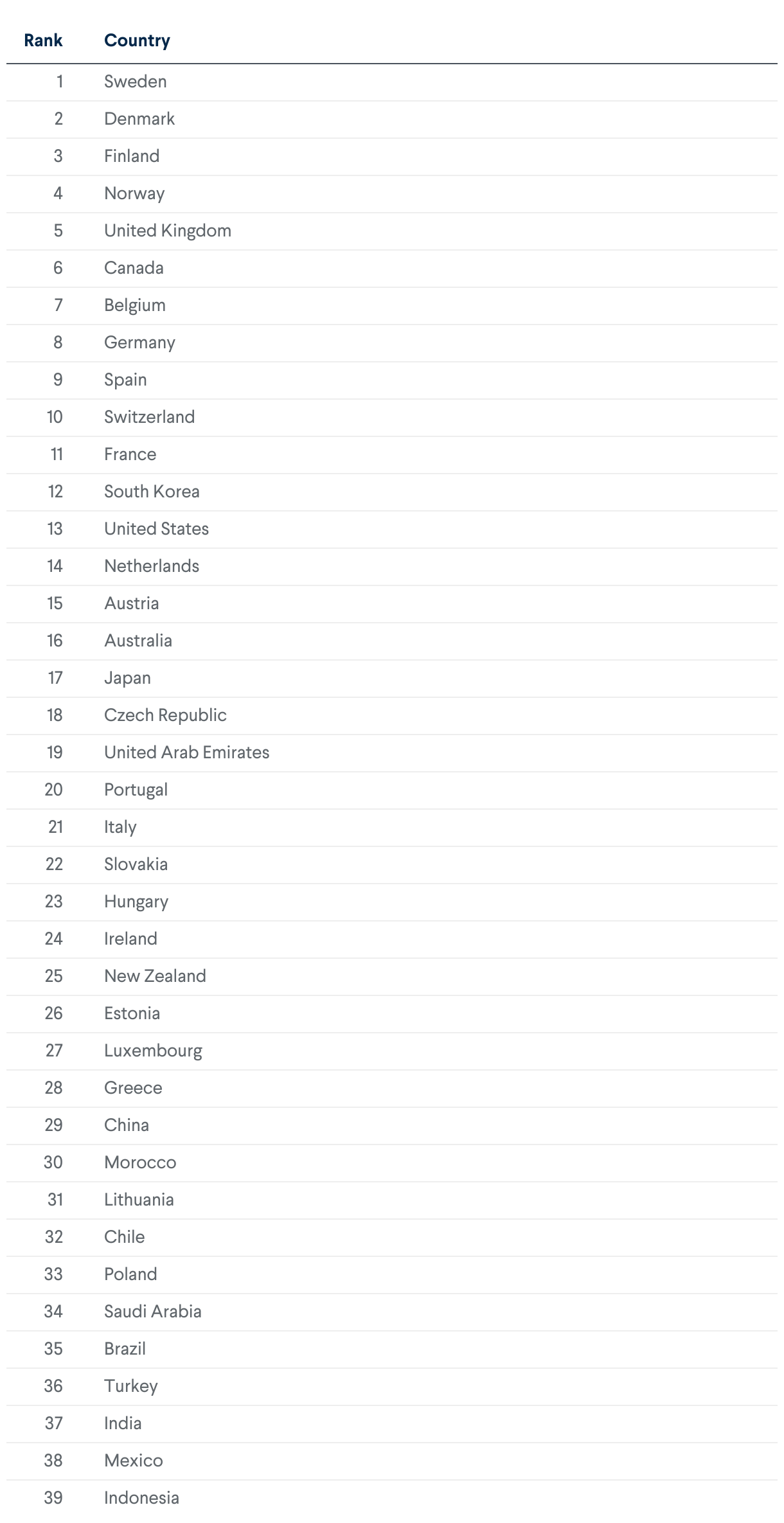Click the Country column header
Viewport: 784px width, 1523px height.
pyautogui.click(x=137, y=40)
